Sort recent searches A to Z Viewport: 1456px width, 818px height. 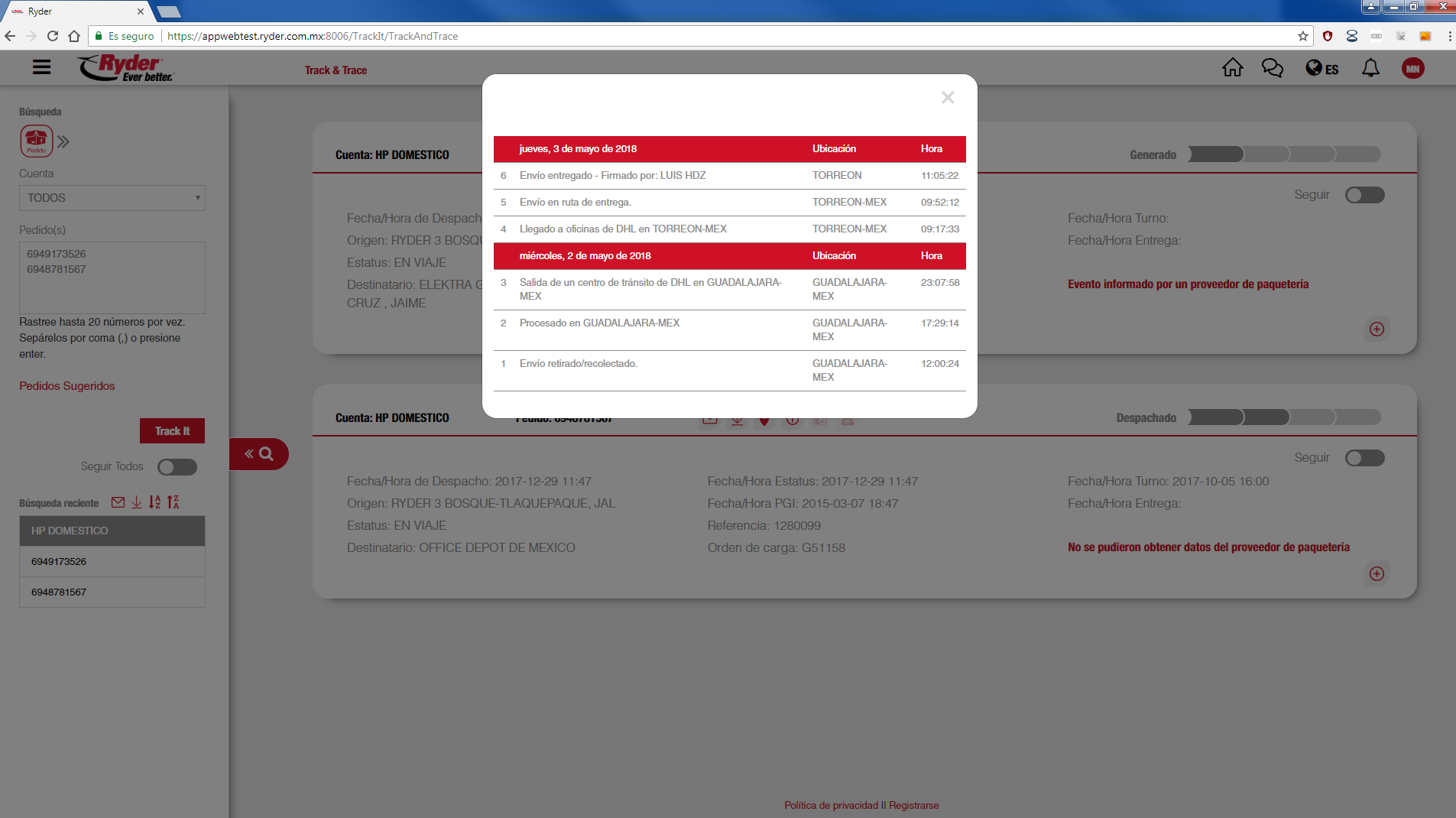tap(154, 502)
